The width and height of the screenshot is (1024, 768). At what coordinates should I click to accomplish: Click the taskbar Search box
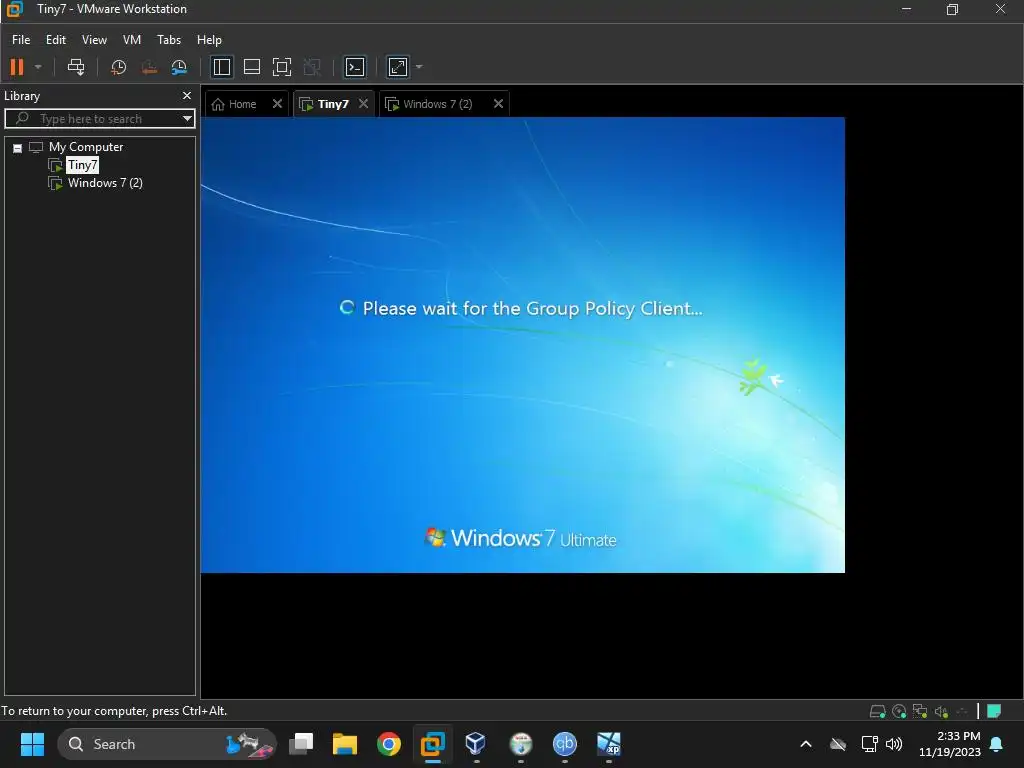[167, 744]
